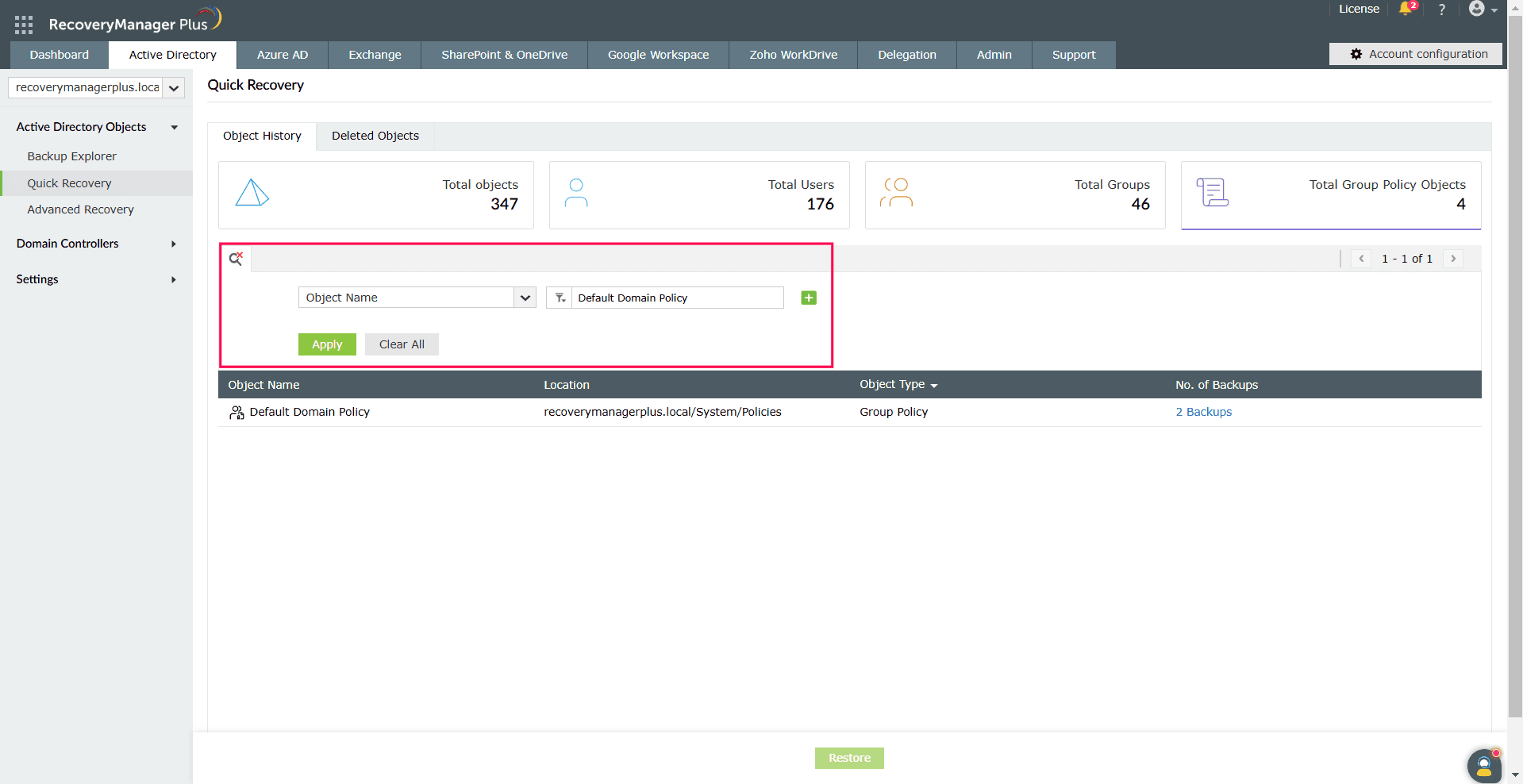Viewport: 1523px width, 784px height.
Task: Click the Location column header
Action: [567, 385]
